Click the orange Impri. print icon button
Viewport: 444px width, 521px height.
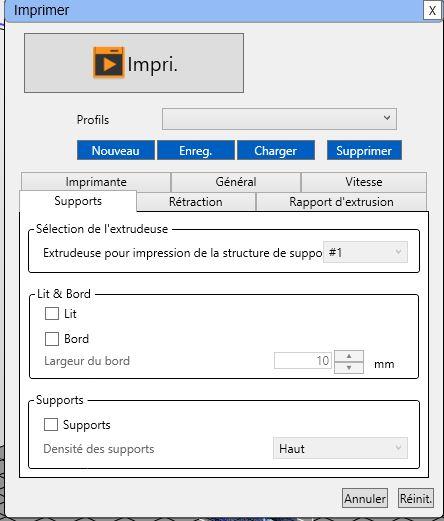[x=134, y=63]
